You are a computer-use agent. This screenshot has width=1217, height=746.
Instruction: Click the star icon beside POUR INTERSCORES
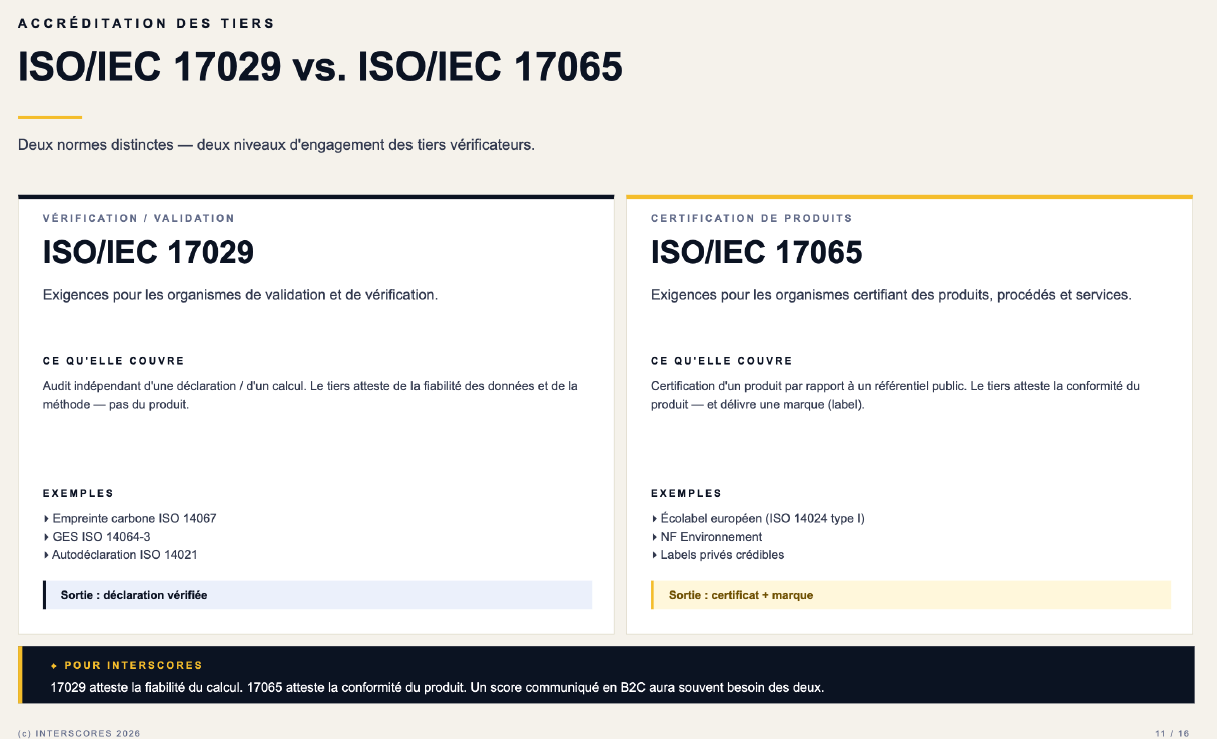(54, 665)
